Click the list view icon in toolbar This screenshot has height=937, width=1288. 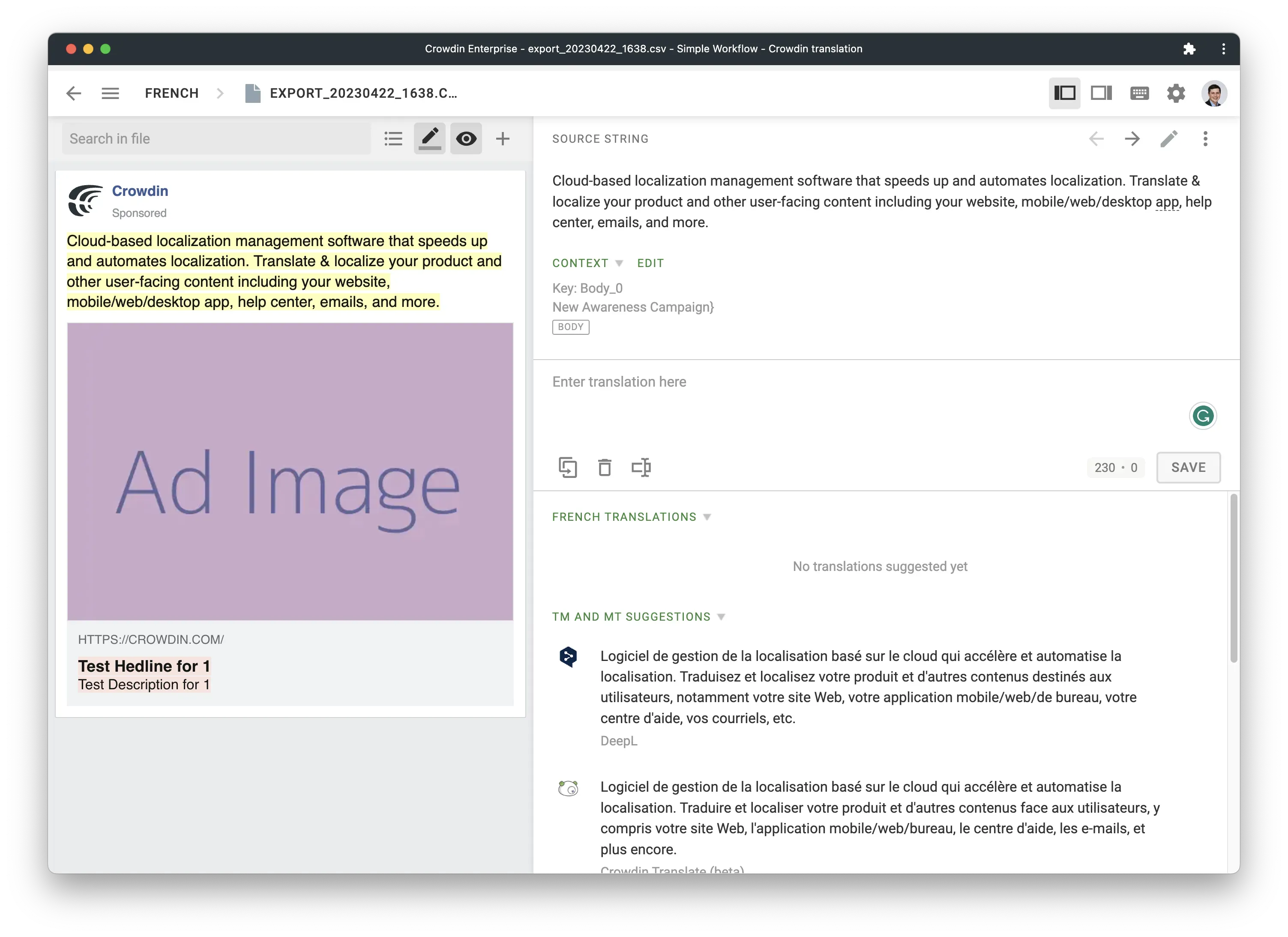click(393, 138)
